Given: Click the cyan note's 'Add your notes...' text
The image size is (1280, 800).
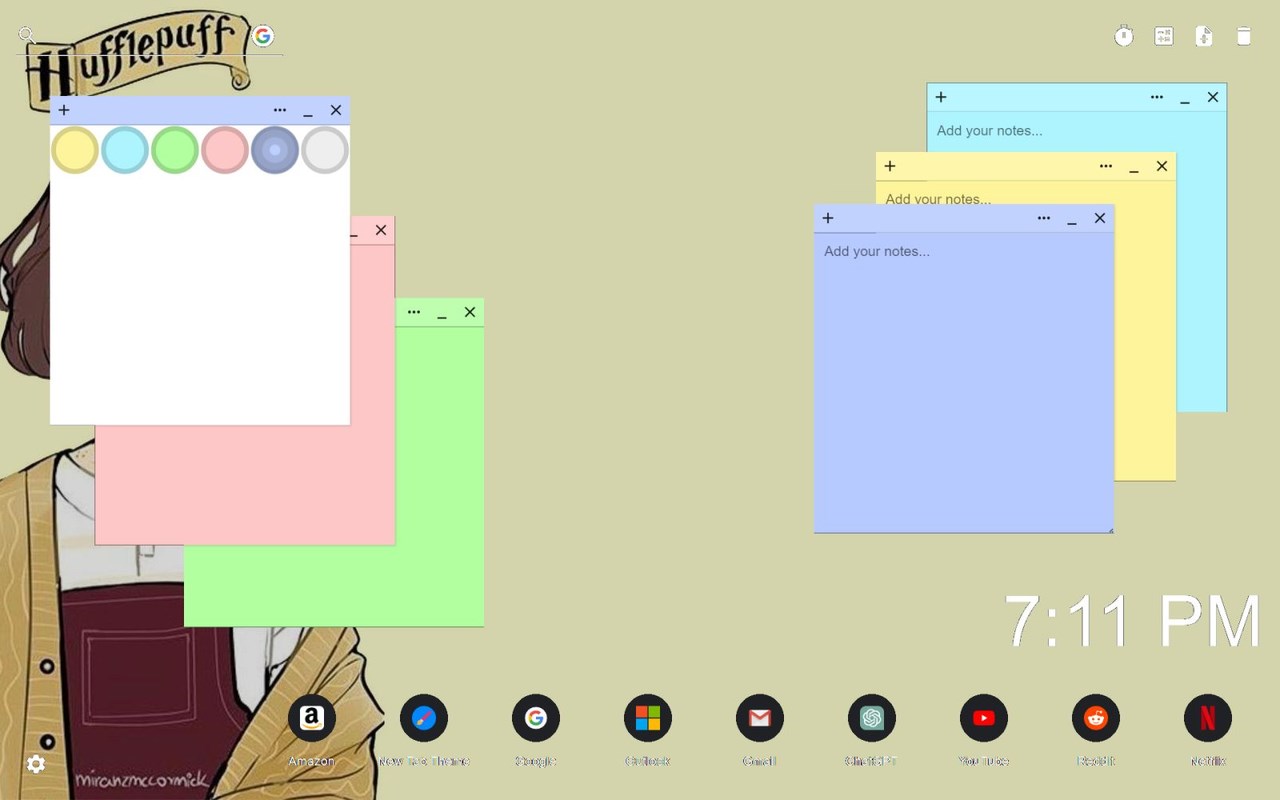Looking at the screenshot, I should [989, 131].
